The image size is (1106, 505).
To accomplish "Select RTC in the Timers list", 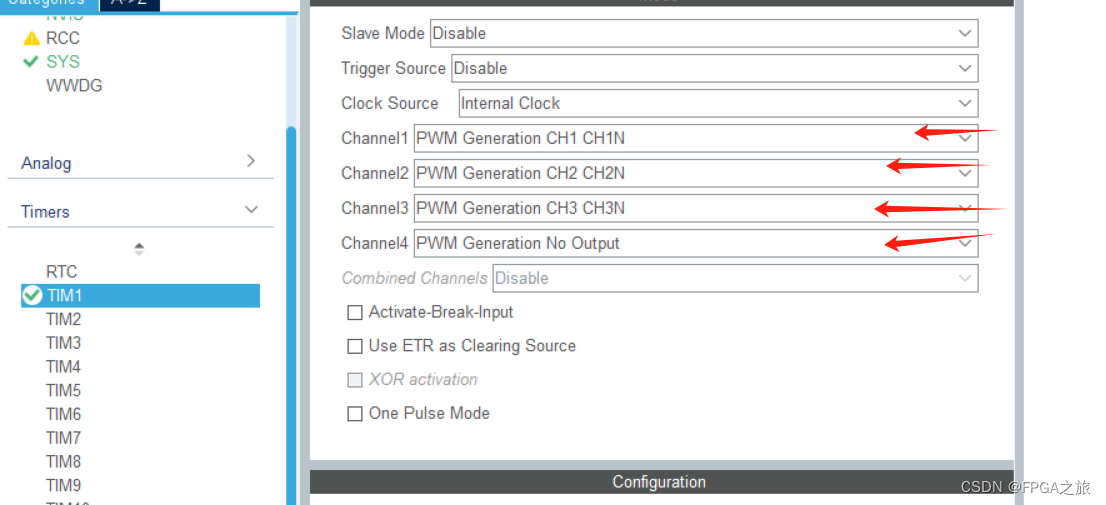I will pos(61,272).
